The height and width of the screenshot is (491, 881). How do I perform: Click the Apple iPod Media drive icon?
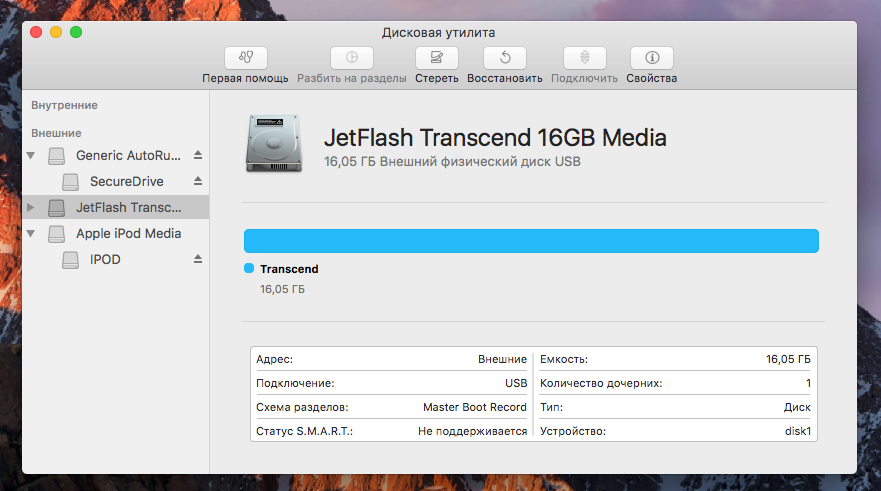(56, 234)
